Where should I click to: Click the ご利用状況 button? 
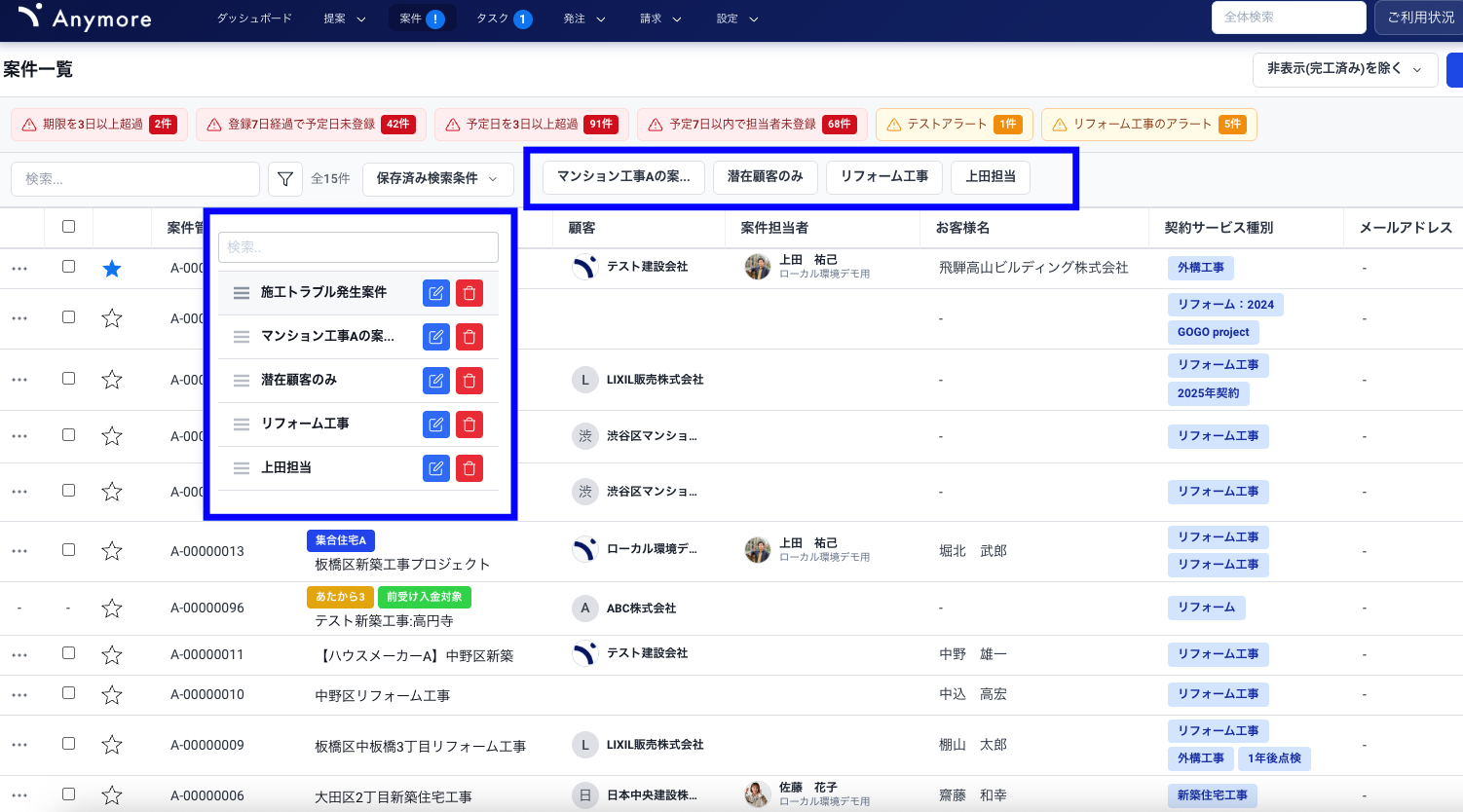(x=1418, y=18)
